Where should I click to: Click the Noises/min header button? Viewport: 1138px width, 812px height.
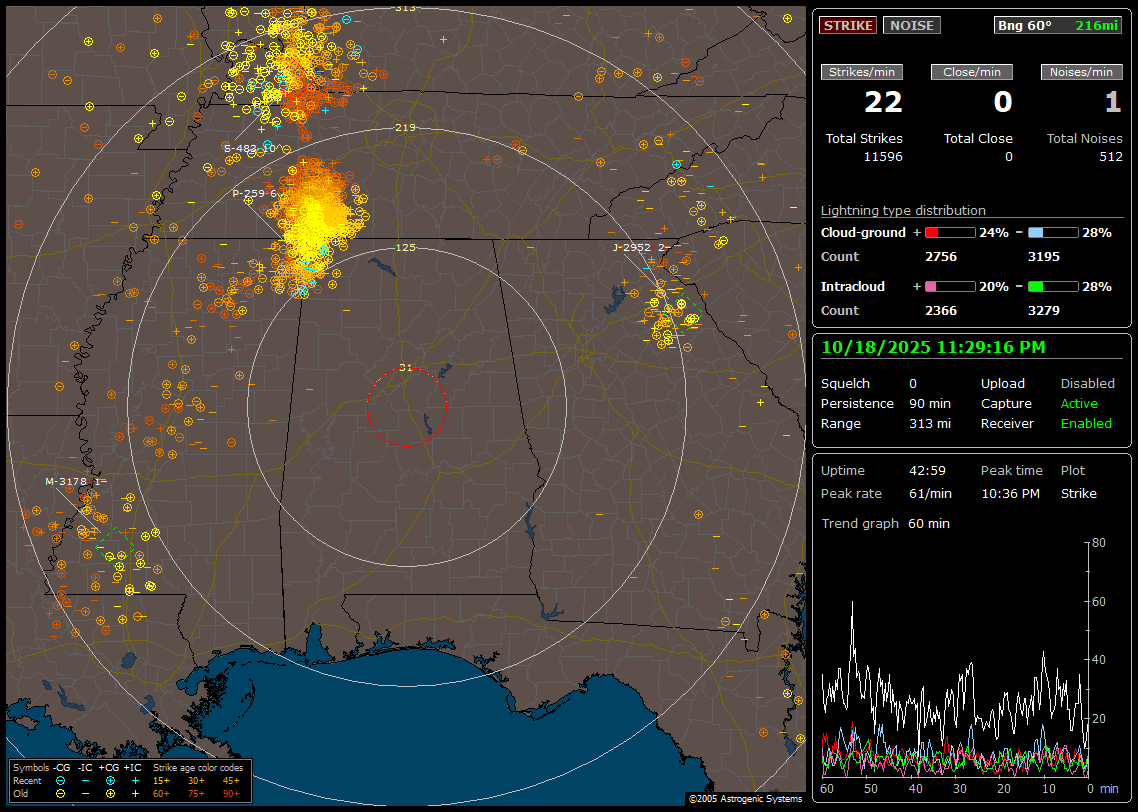[x=1081, y=72]
